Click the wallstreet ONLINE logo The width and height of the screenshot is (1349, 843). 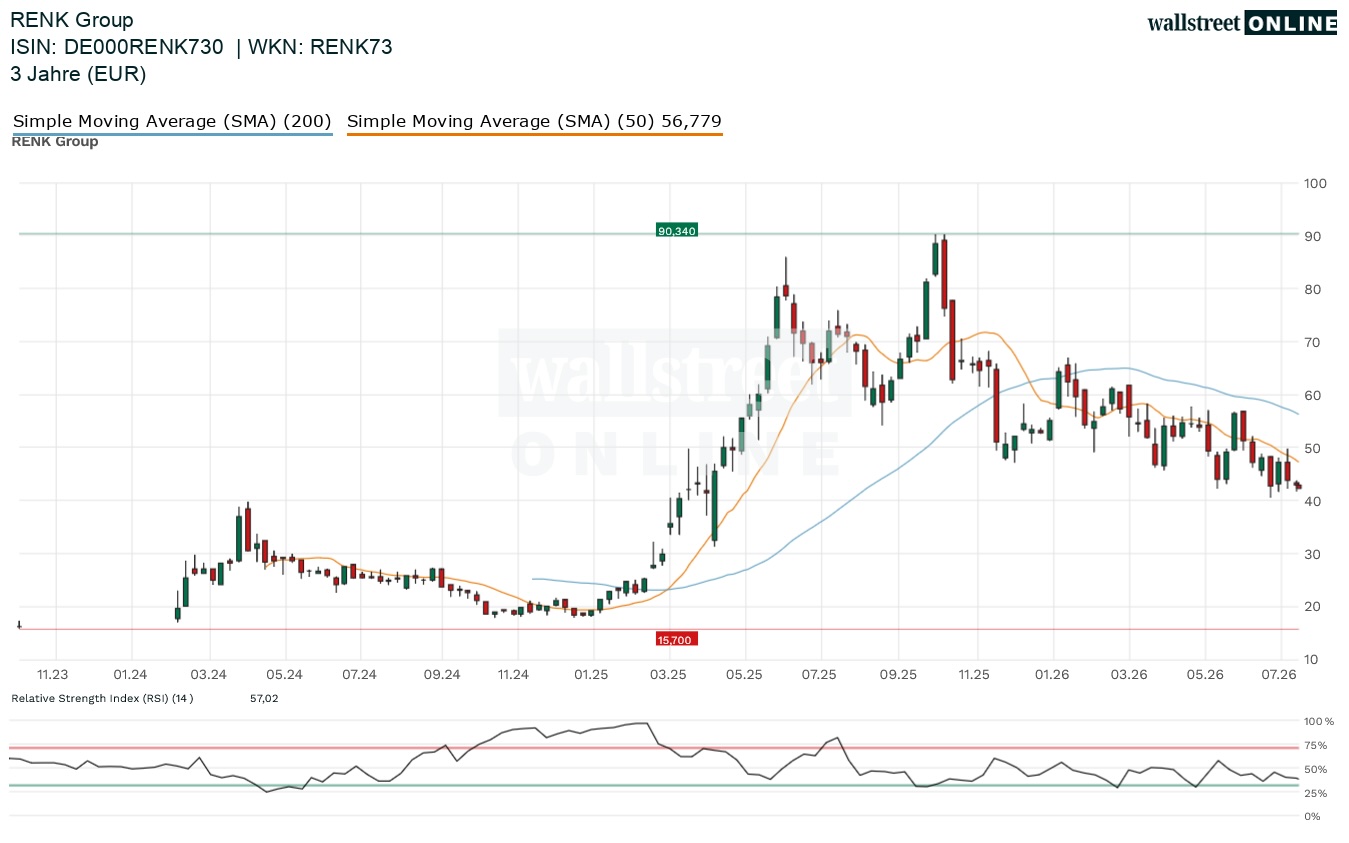coord(1241,23)
